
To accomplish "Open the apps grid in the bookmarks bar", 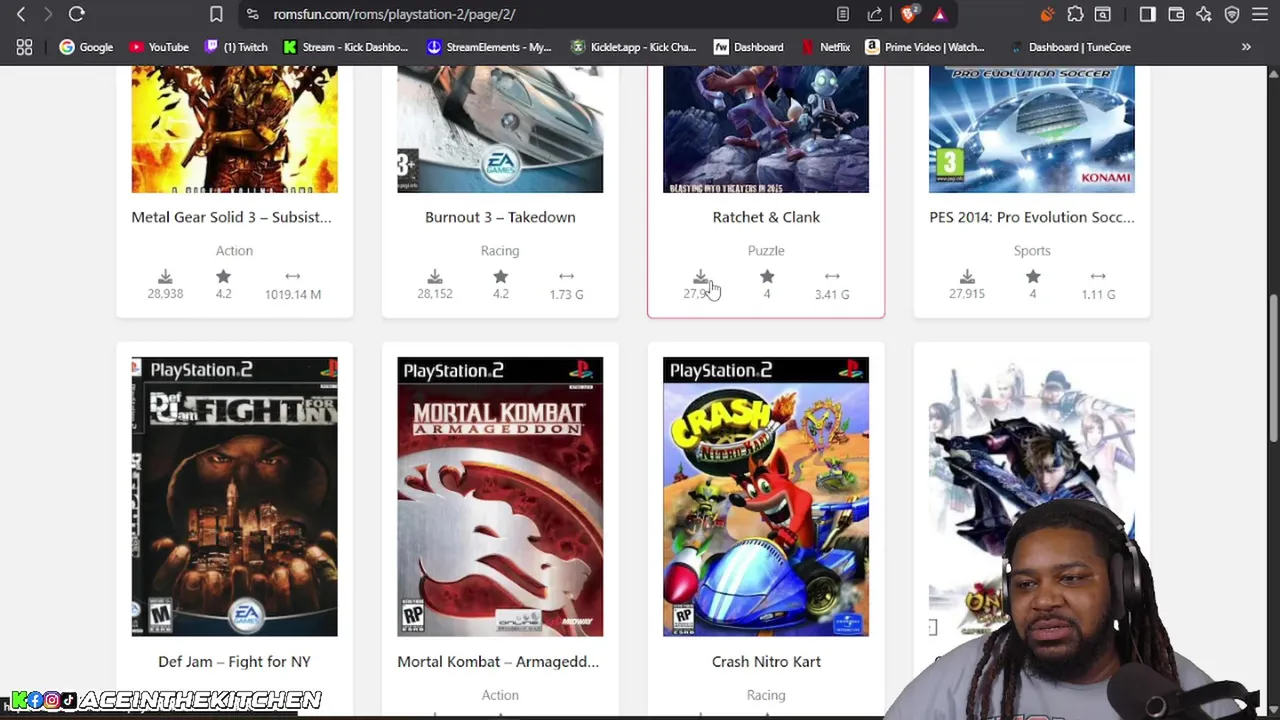I will point(24,47).
